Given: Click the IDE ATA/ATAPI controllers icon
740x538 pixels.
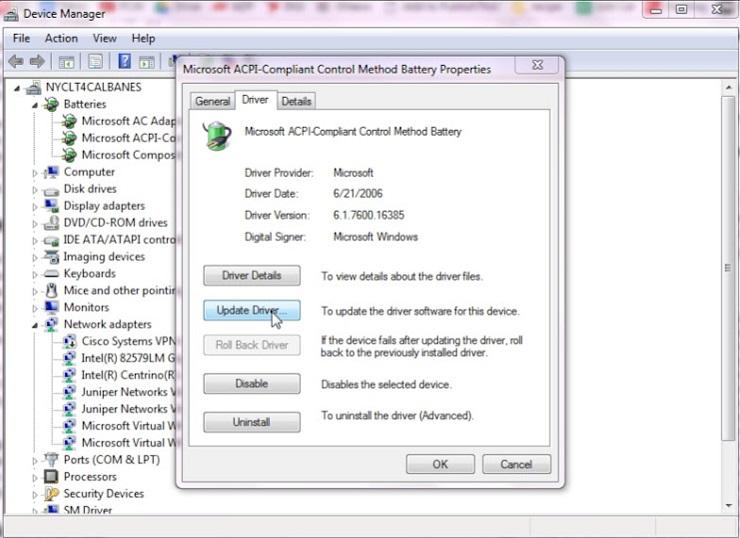Looking at the screenshot, I should (x=51, y=240).
